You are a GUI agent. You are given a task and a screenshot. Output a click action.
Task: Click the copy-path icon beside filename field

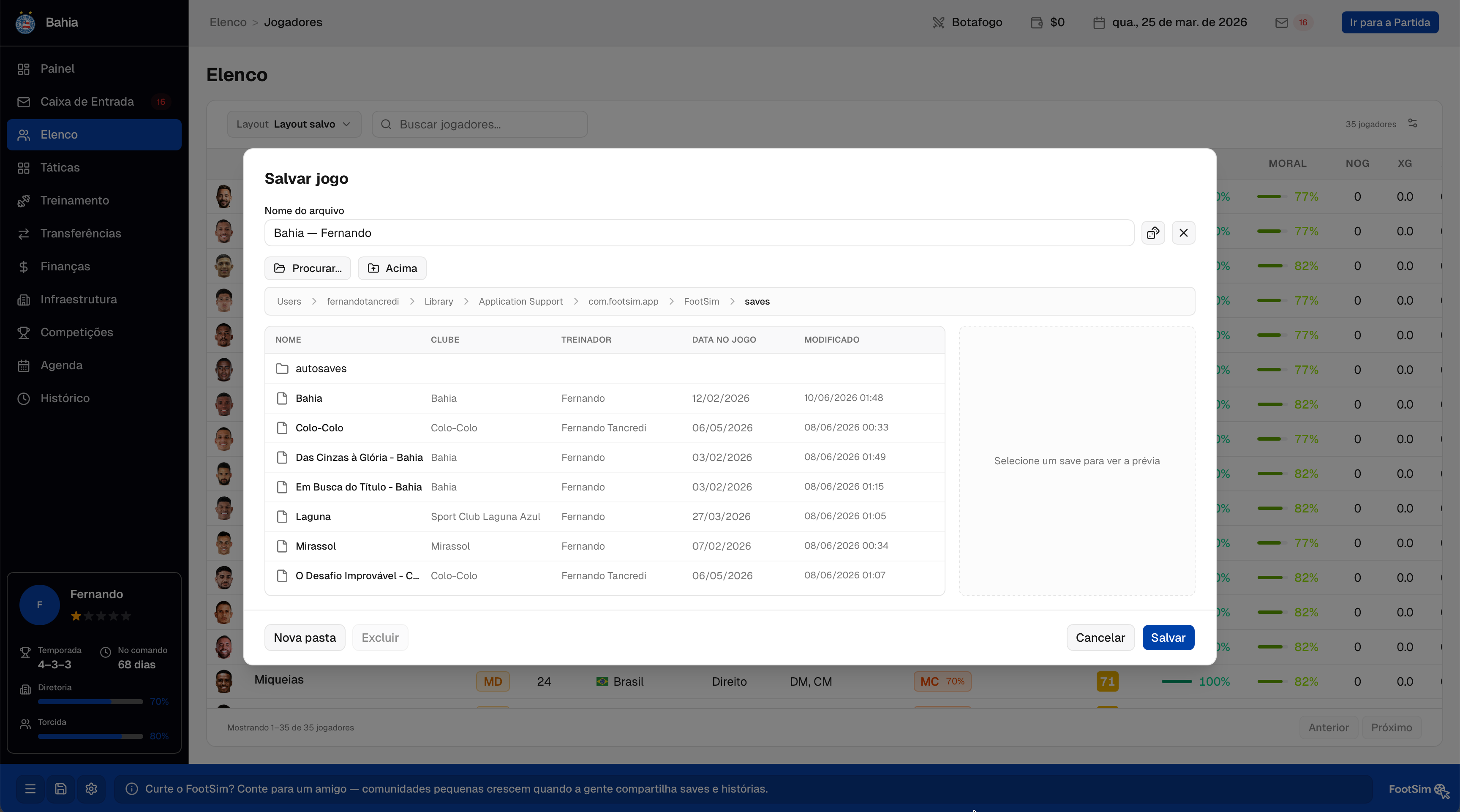[x=1153, y=233]
